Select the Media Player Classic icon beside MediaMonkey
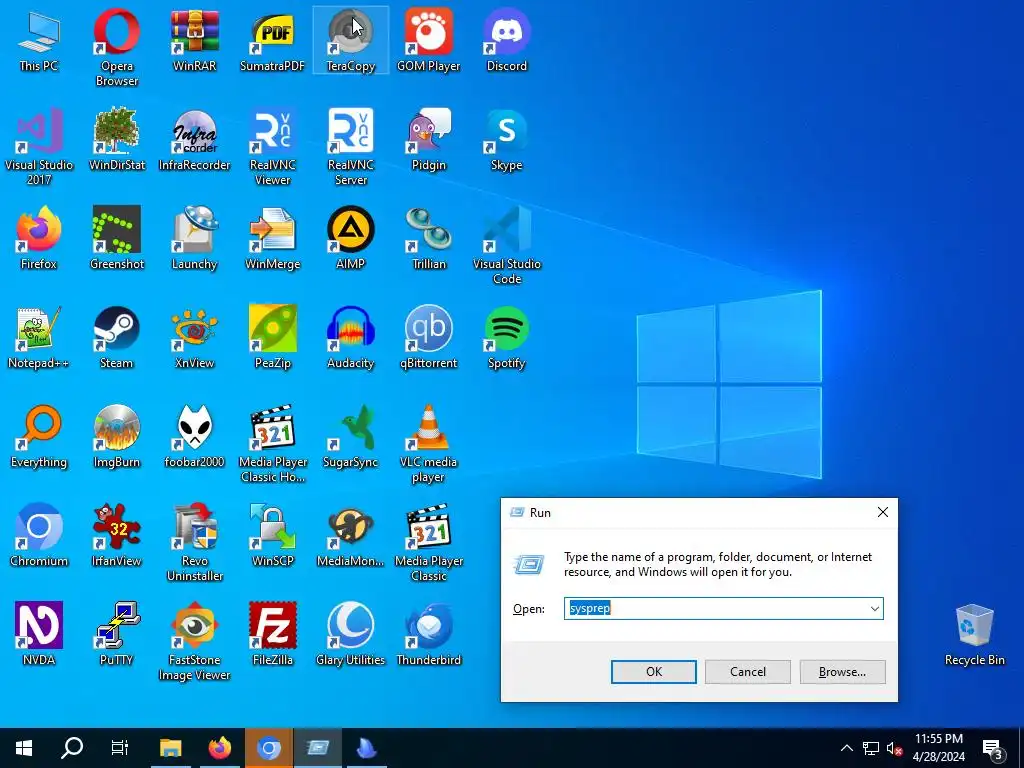1024x768 pixels. coord(428,543)
